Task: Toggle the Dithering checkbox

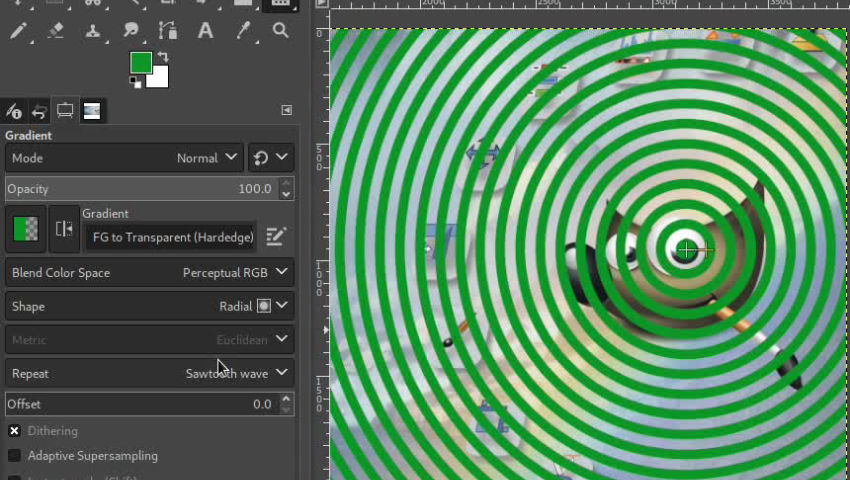Action: [x=14, y=431]
